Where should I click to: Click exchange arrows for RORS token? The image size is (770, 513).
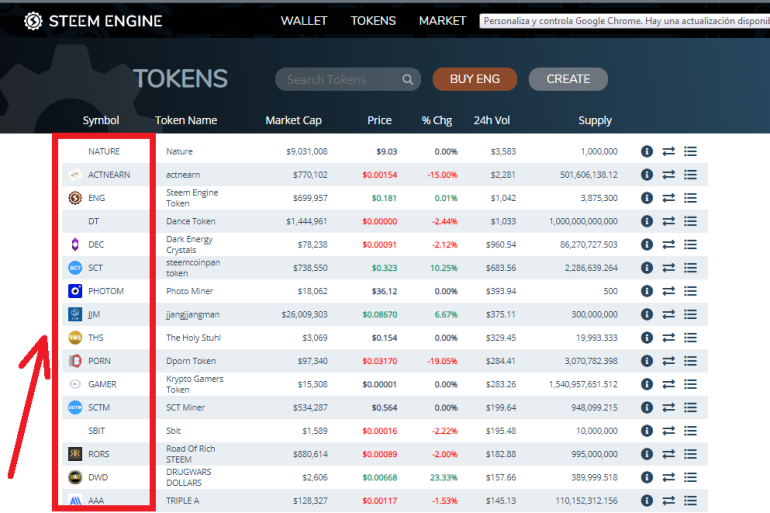click(668, 454)
